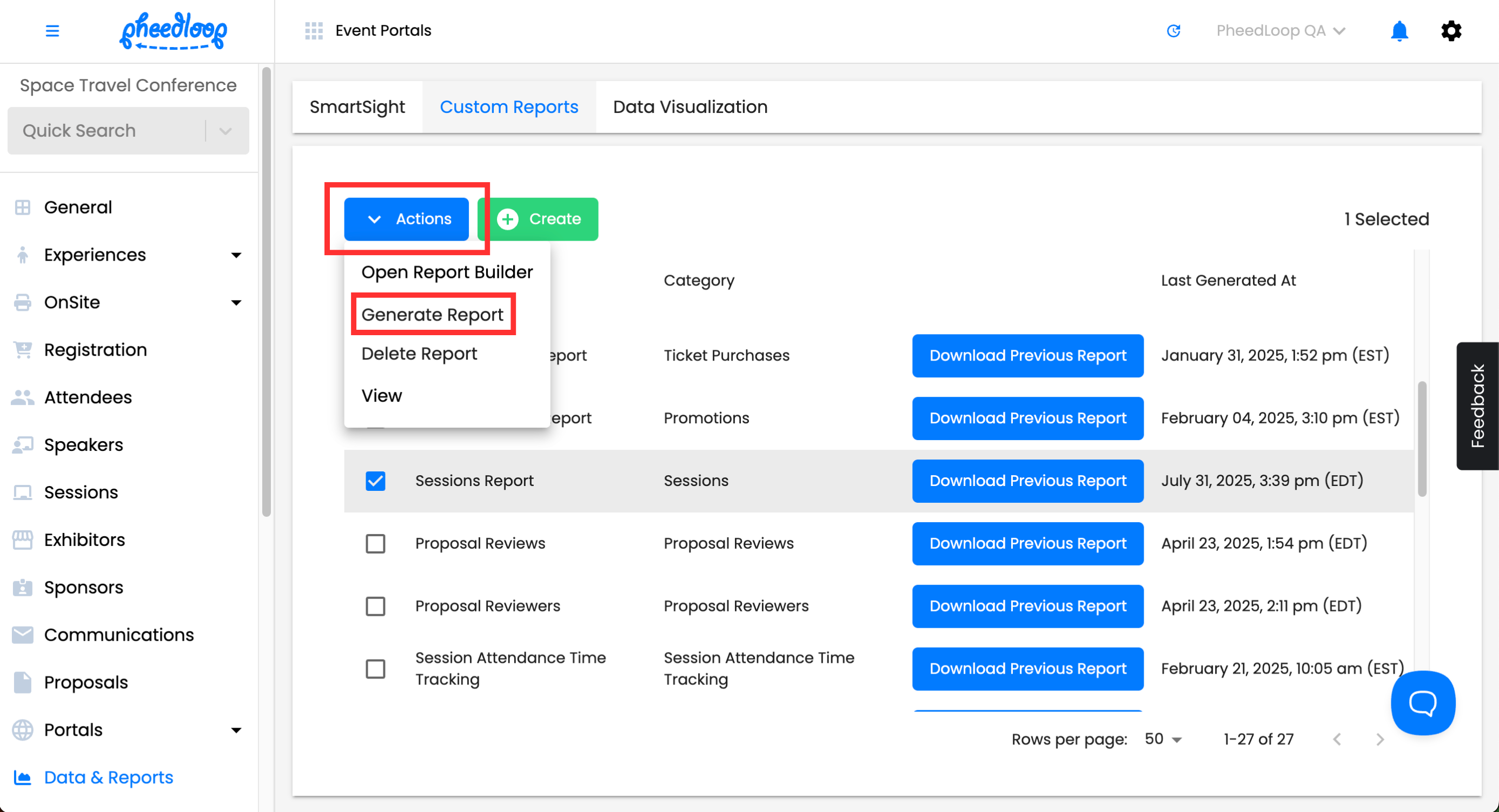
Task: Click the sidebar vertical scrollbar
Action: 267,292
